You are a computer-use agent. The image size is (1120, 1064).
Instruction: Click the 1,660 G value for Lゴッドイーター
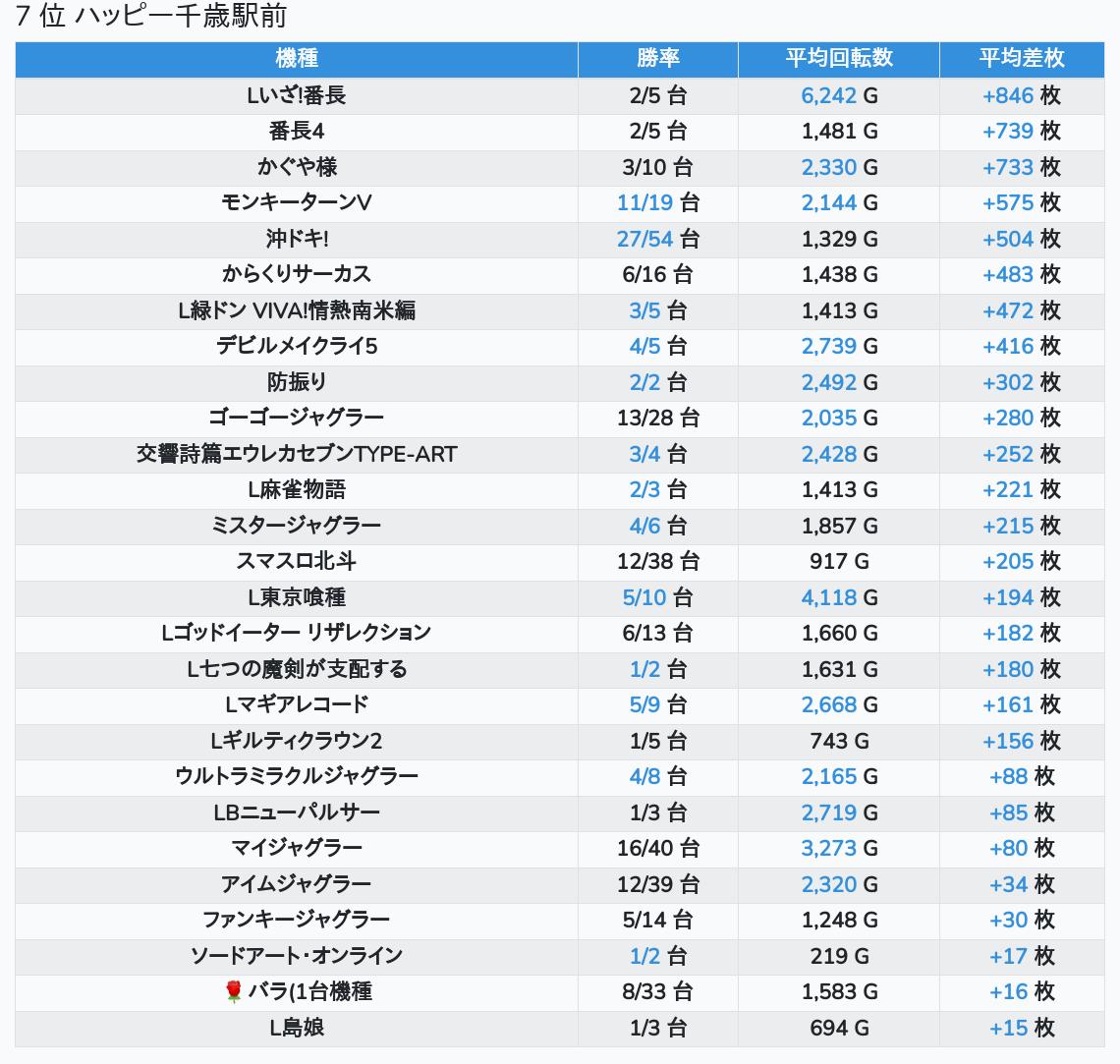(839, 634)
